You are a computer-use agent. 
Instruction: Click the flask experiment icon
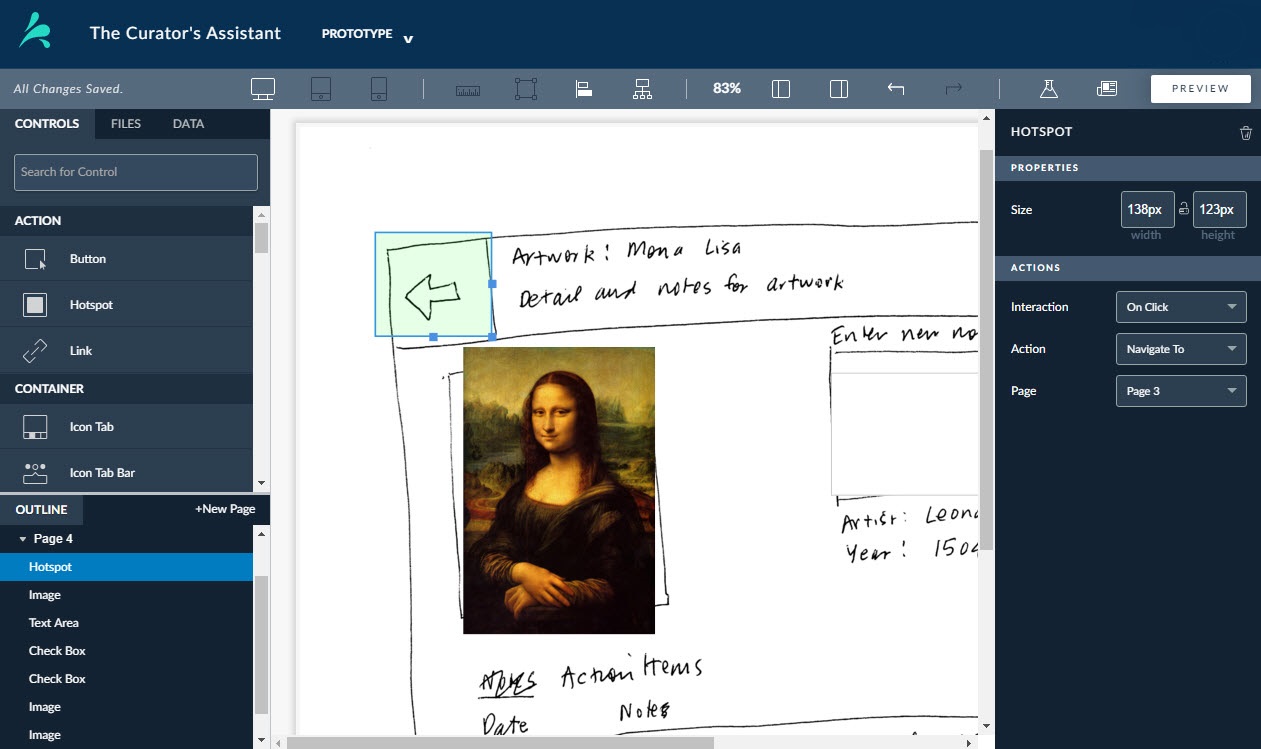coord(1048,89)
